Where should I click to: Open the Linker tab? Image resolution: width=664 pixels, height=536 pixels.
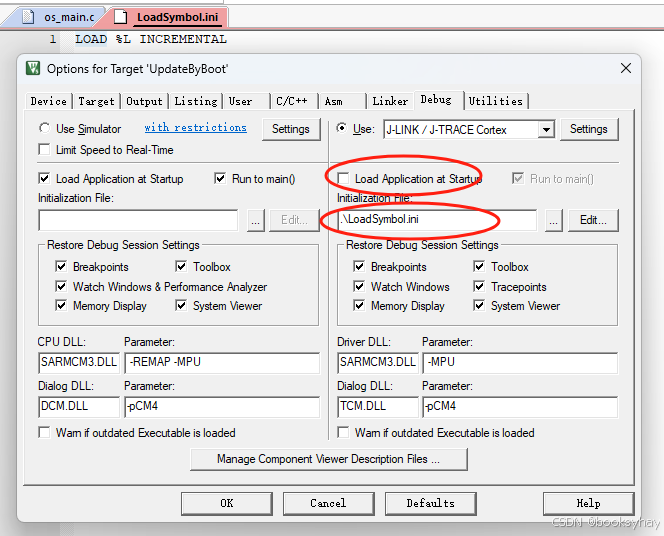pyautogui.click(x=390, y=102)
